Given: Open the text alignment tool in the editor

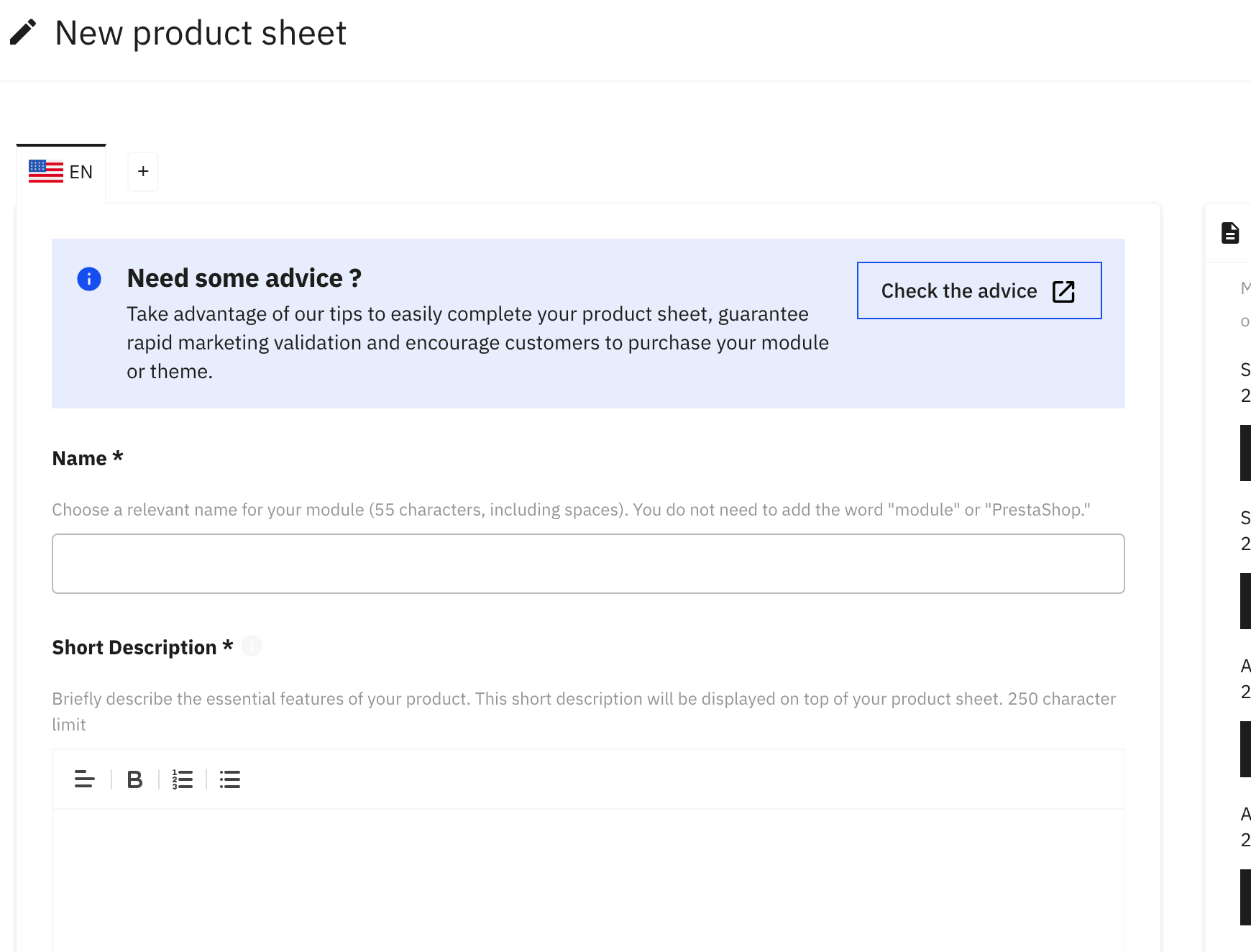Looking at the screenshot, I should (x=85, y=779).
